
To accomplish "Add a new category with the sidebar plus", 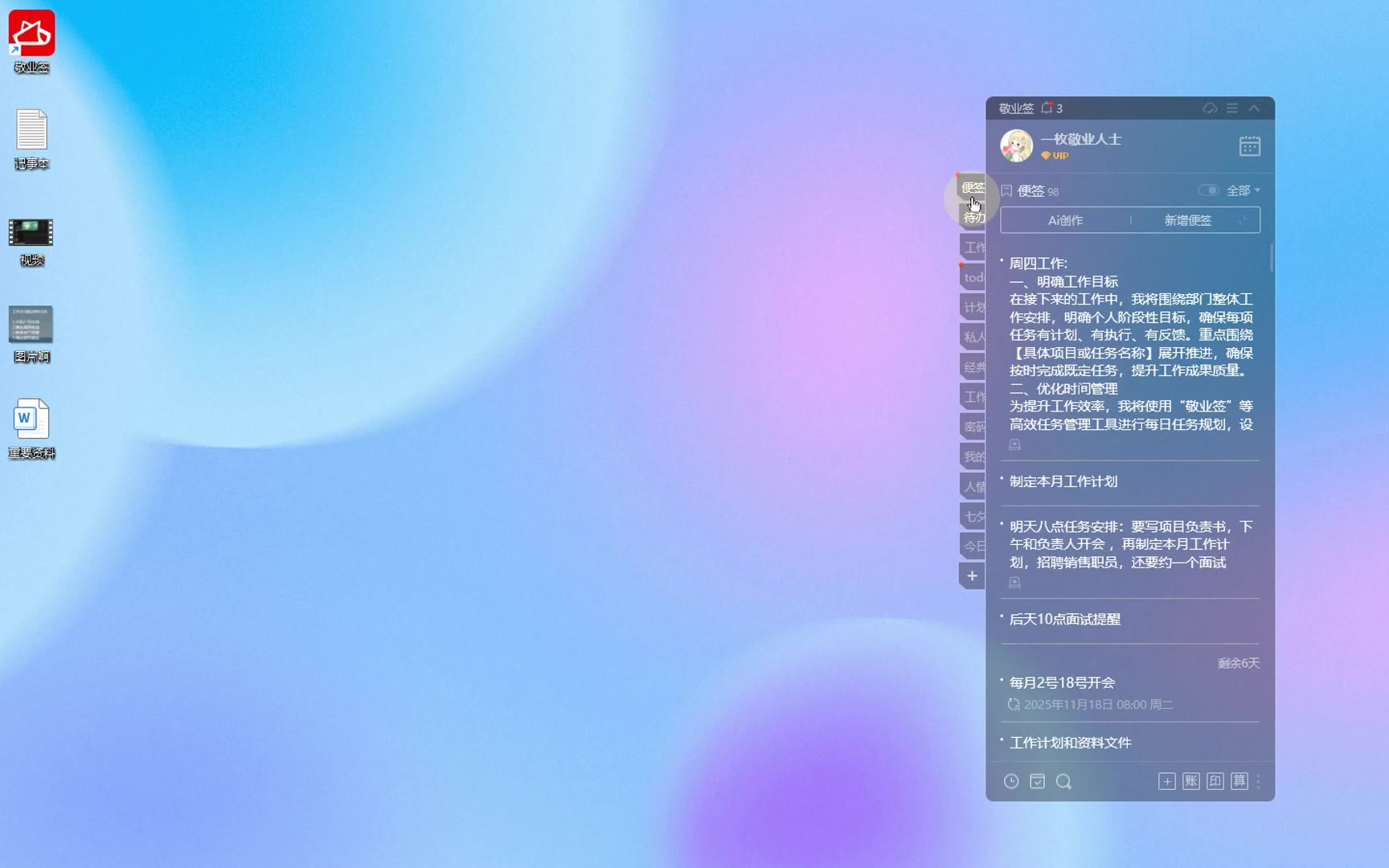I will 972,575.
